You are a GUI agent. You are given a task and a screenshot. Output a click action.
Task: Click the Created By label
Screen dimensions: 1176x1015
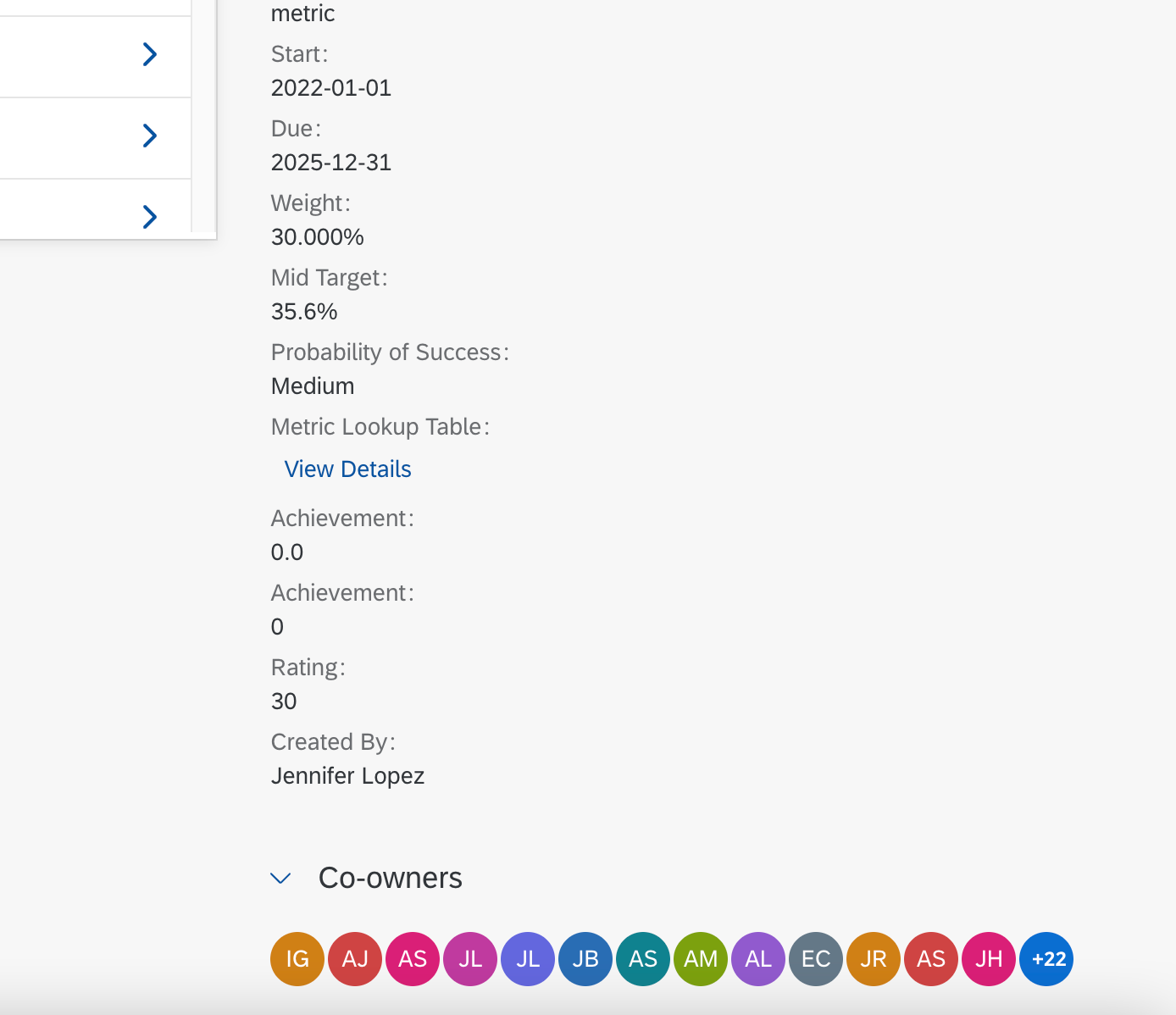tap(333, 742)
